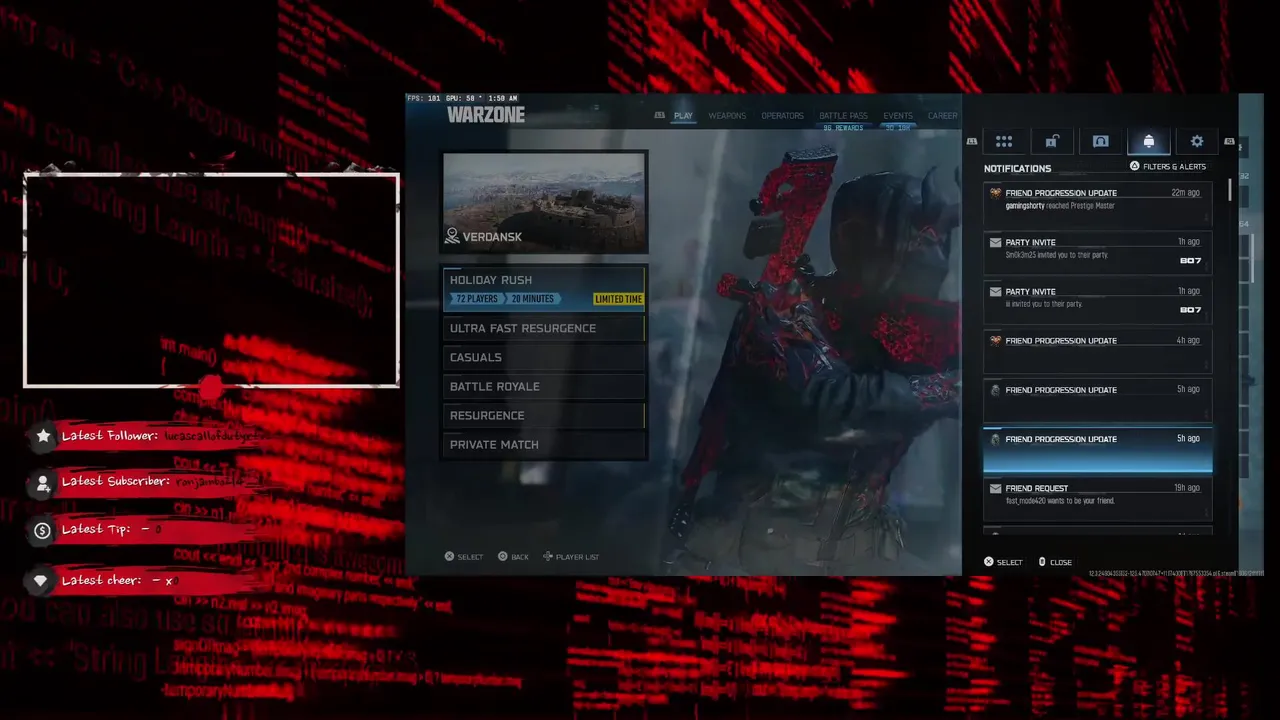
Task: Click the Latest Tip label
Action: [x=96, y=529]
